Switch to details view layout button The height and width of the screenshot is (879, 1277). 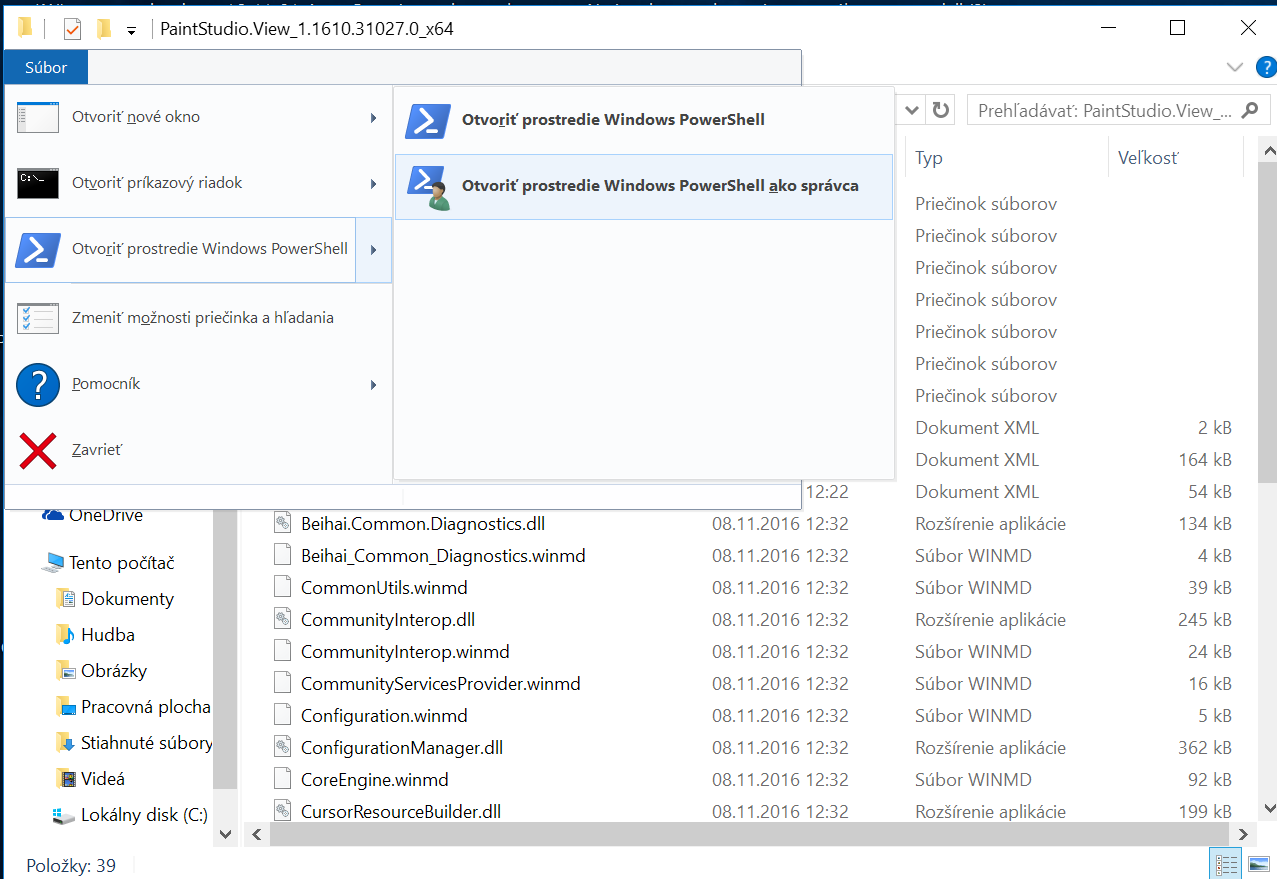tap(1226, 866)
